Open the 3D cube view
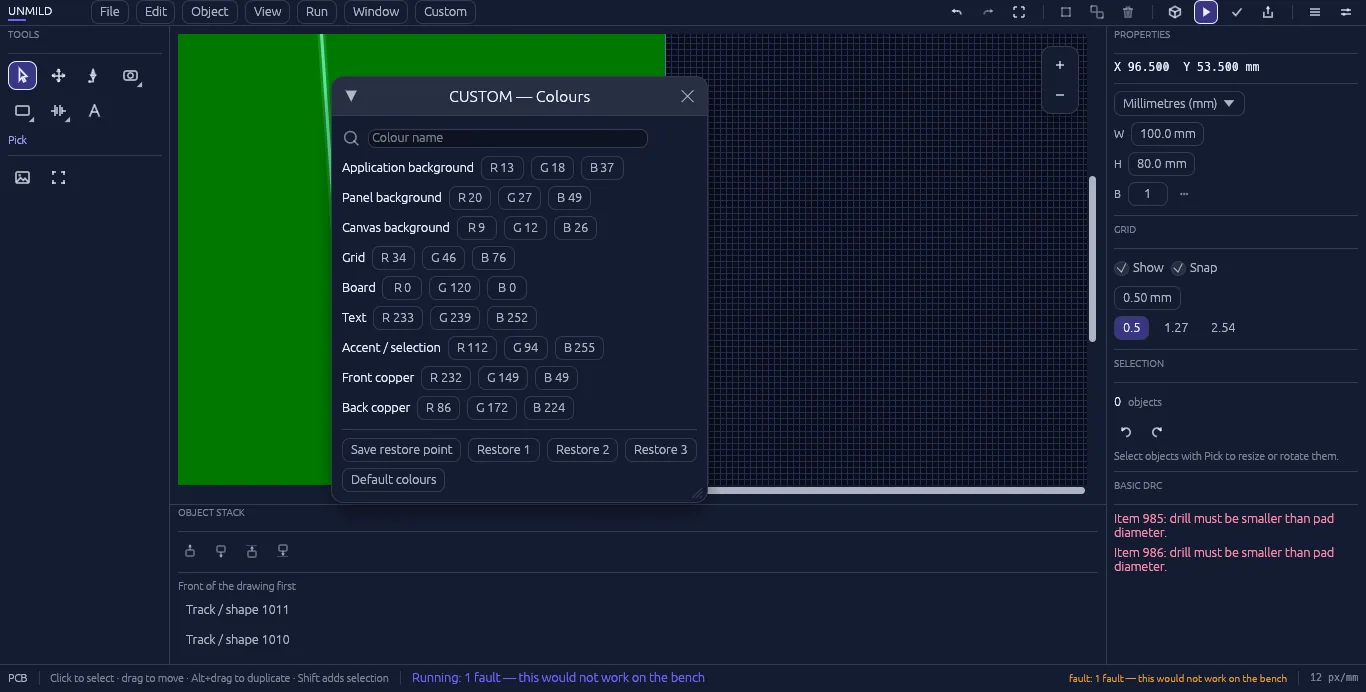Viewport: 1366px width, 692px height. tap(1175, 12)
